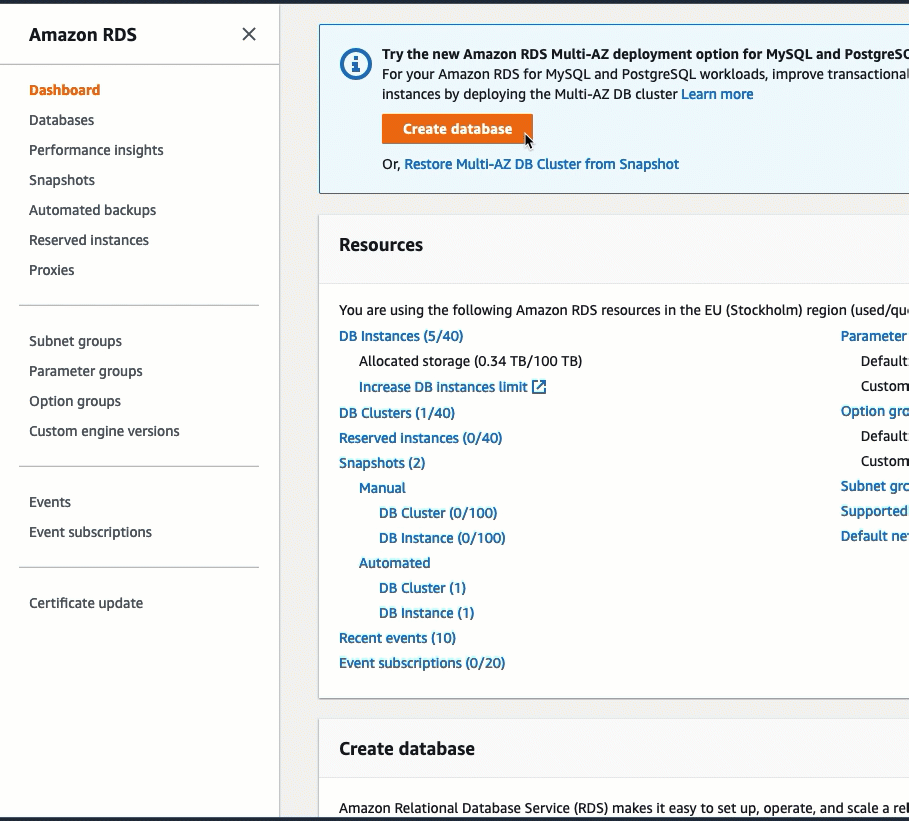Viewport: 909px width, 821px height.
Task: Navigate to Proxies
Action: click(51, 270)
